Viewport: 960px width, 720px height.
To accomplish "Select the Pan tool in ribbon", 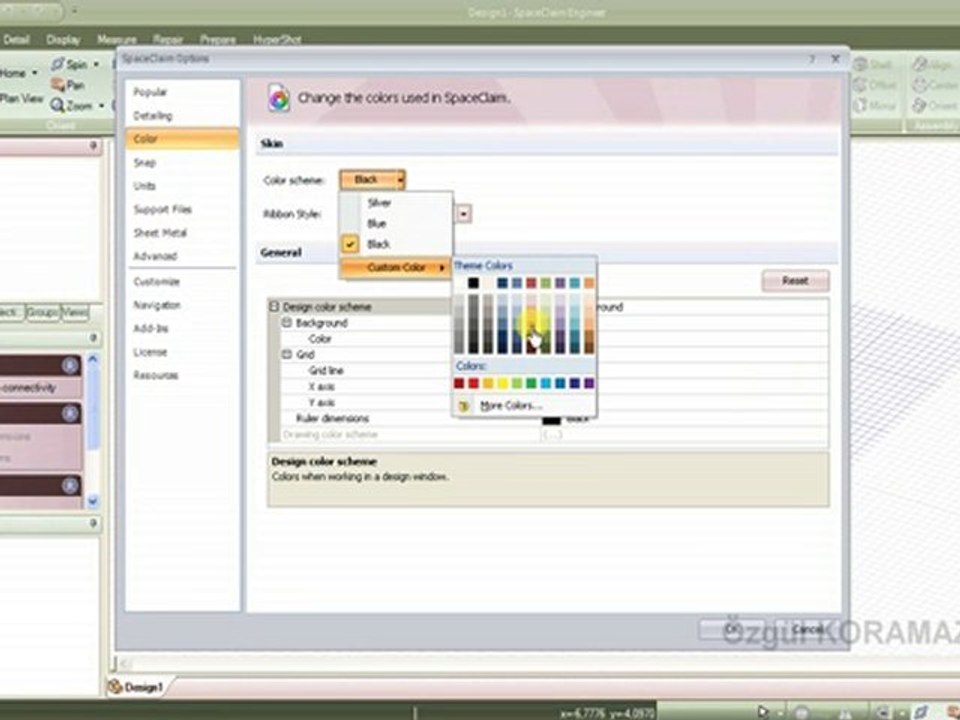I will (67, 85).
